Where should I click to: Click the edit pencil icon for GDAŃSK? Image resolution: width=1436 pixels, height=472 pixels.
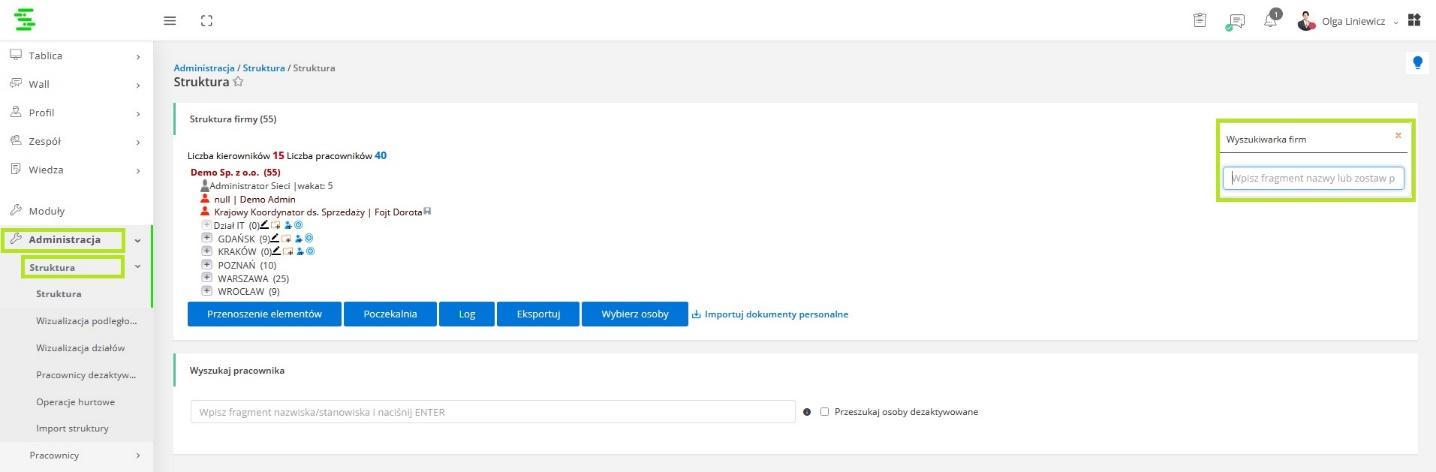tap(277, 239)
